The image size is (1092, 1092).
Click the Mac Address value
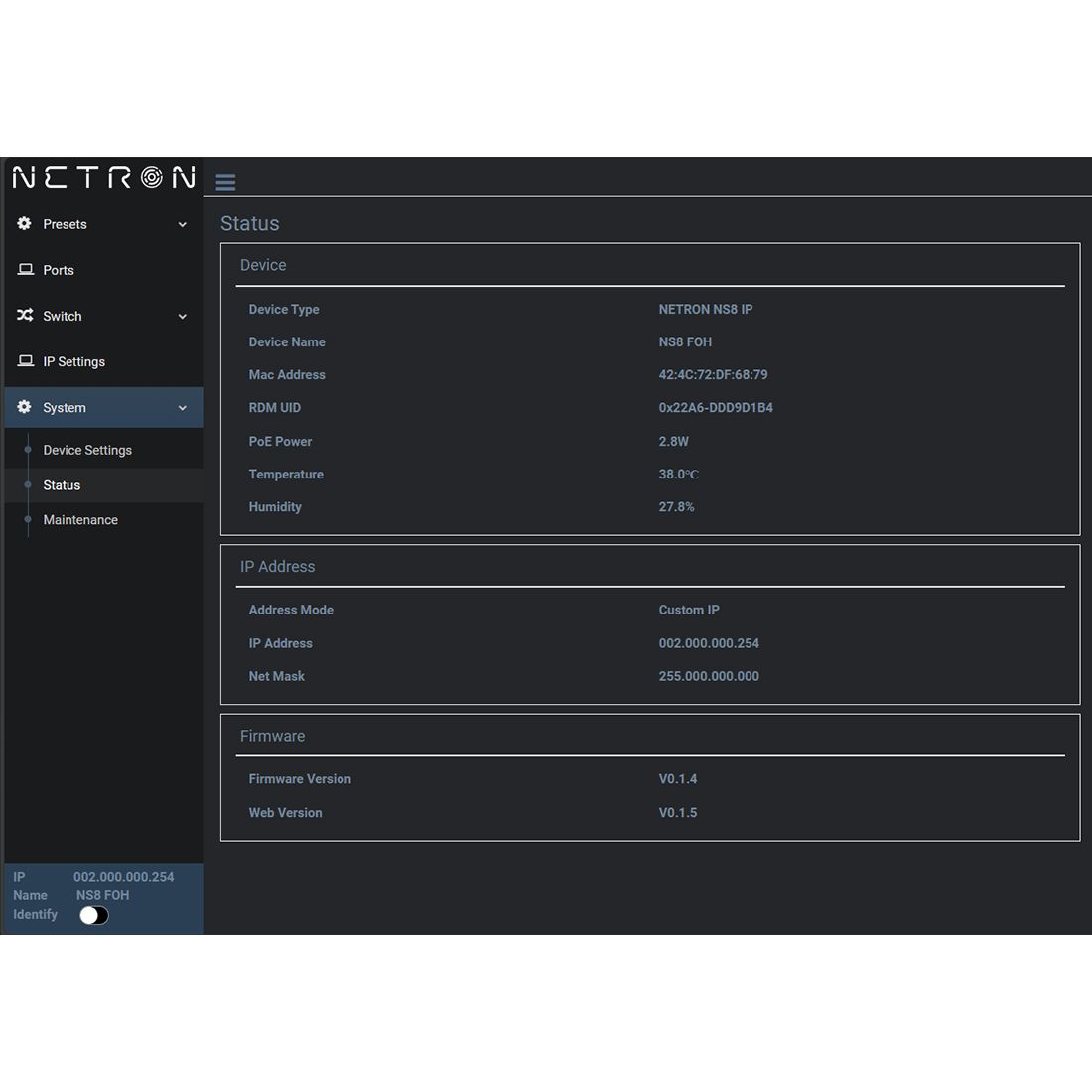(x=713, y=375)
